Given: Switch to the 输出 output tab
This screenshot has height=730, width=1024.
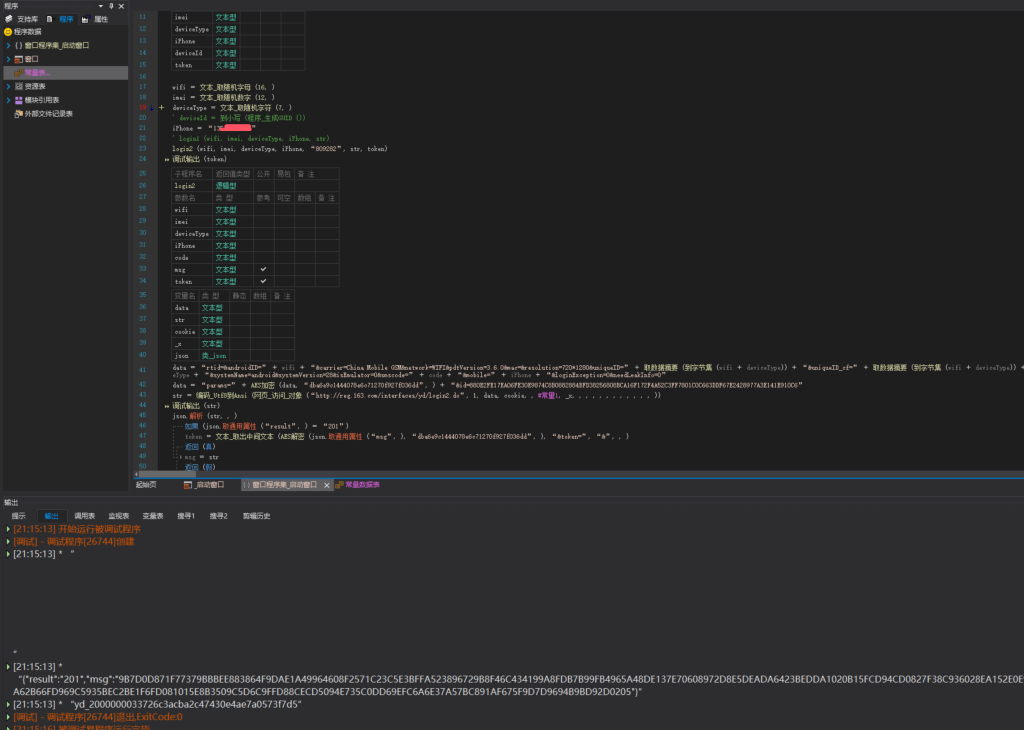Looking at the screenshot, I should click(52, 516).
